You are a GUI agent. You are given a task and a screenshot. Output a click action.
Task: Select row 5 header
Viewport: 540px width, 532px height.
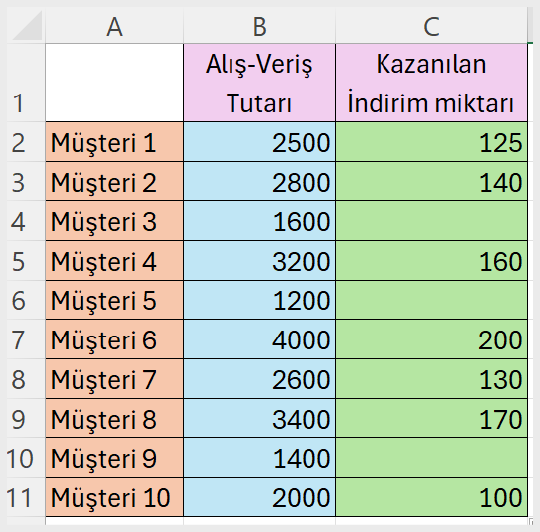[x=26, y=261]
